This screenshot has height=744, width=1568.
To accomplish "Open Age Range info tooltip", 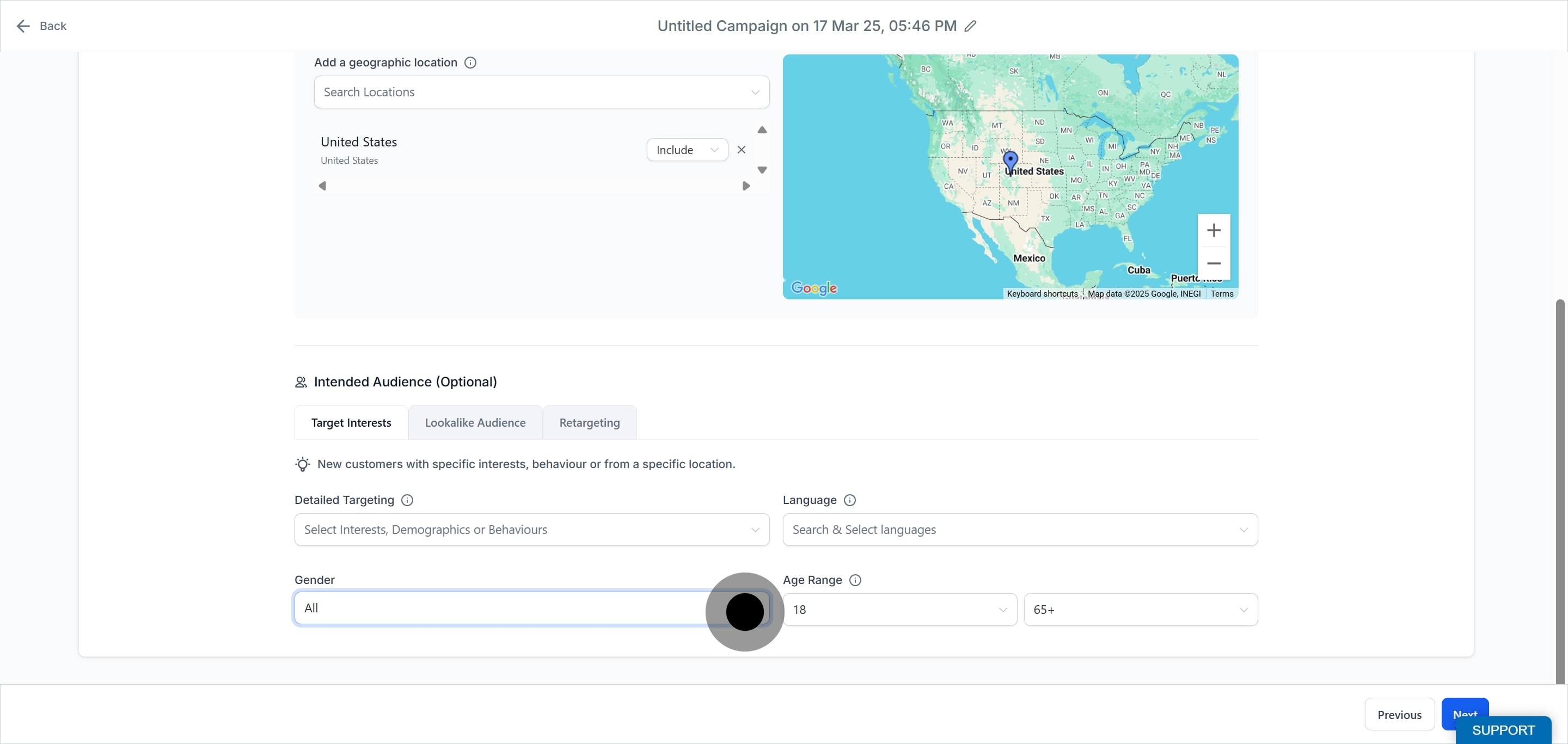I will (855, 580).
